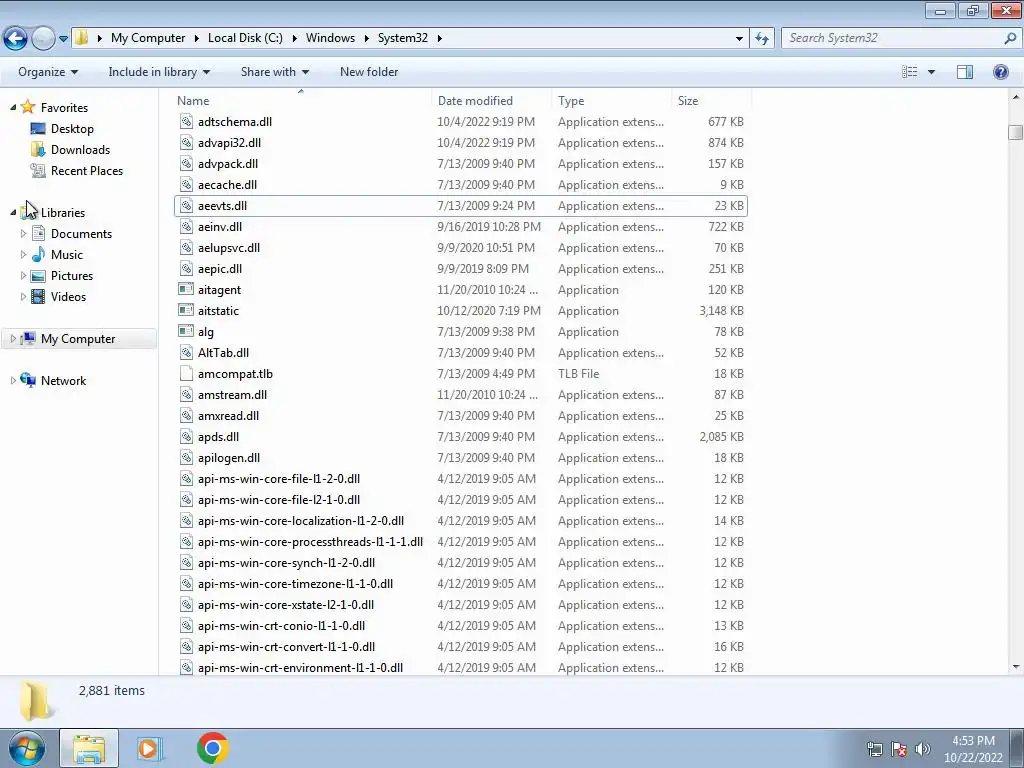Select Network in the navigation pane
1024x768 pixels.
coord(63,381)
